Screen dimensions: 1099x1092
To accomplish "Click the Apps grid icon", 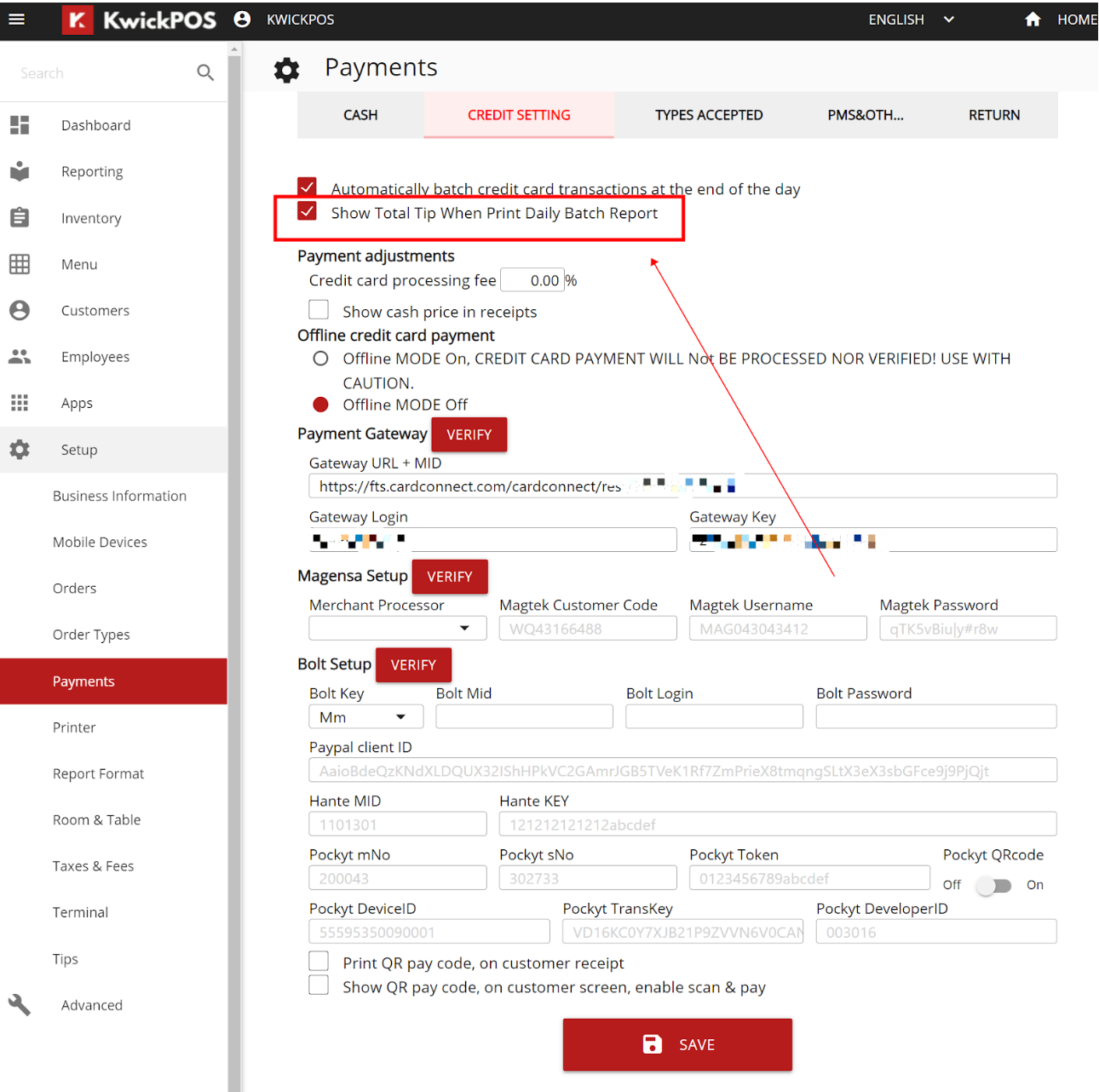I will [20, 403].
